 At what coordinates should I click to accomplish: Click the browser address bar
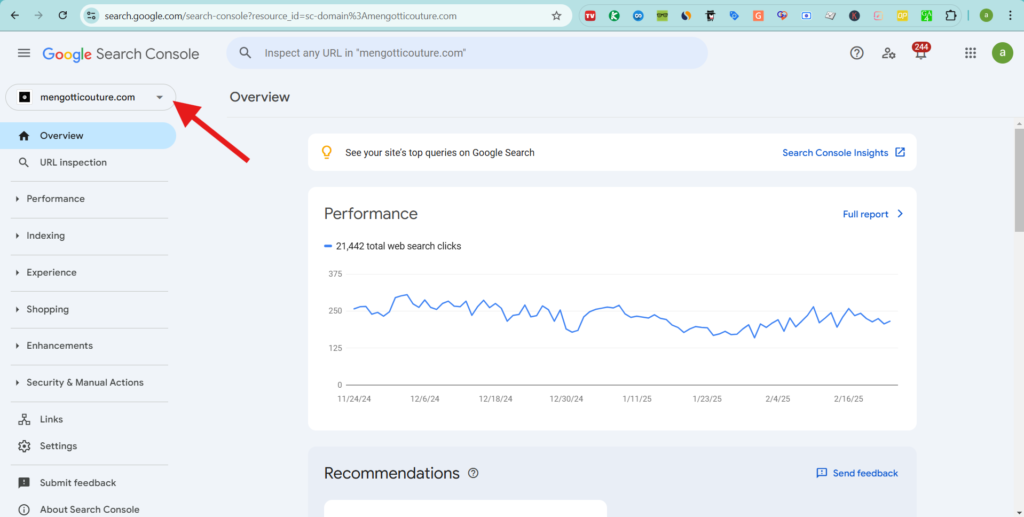(x=327, y=16)
